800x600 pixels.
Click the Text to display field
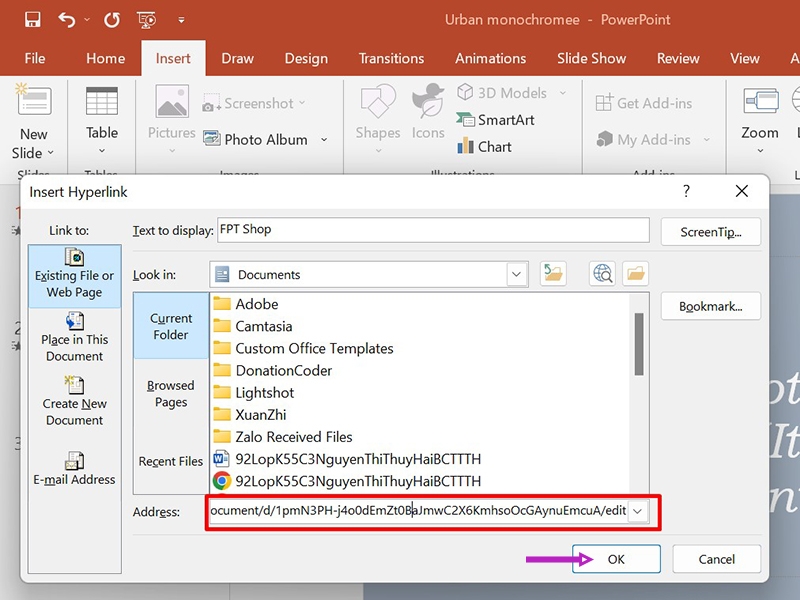coord(433,230)
